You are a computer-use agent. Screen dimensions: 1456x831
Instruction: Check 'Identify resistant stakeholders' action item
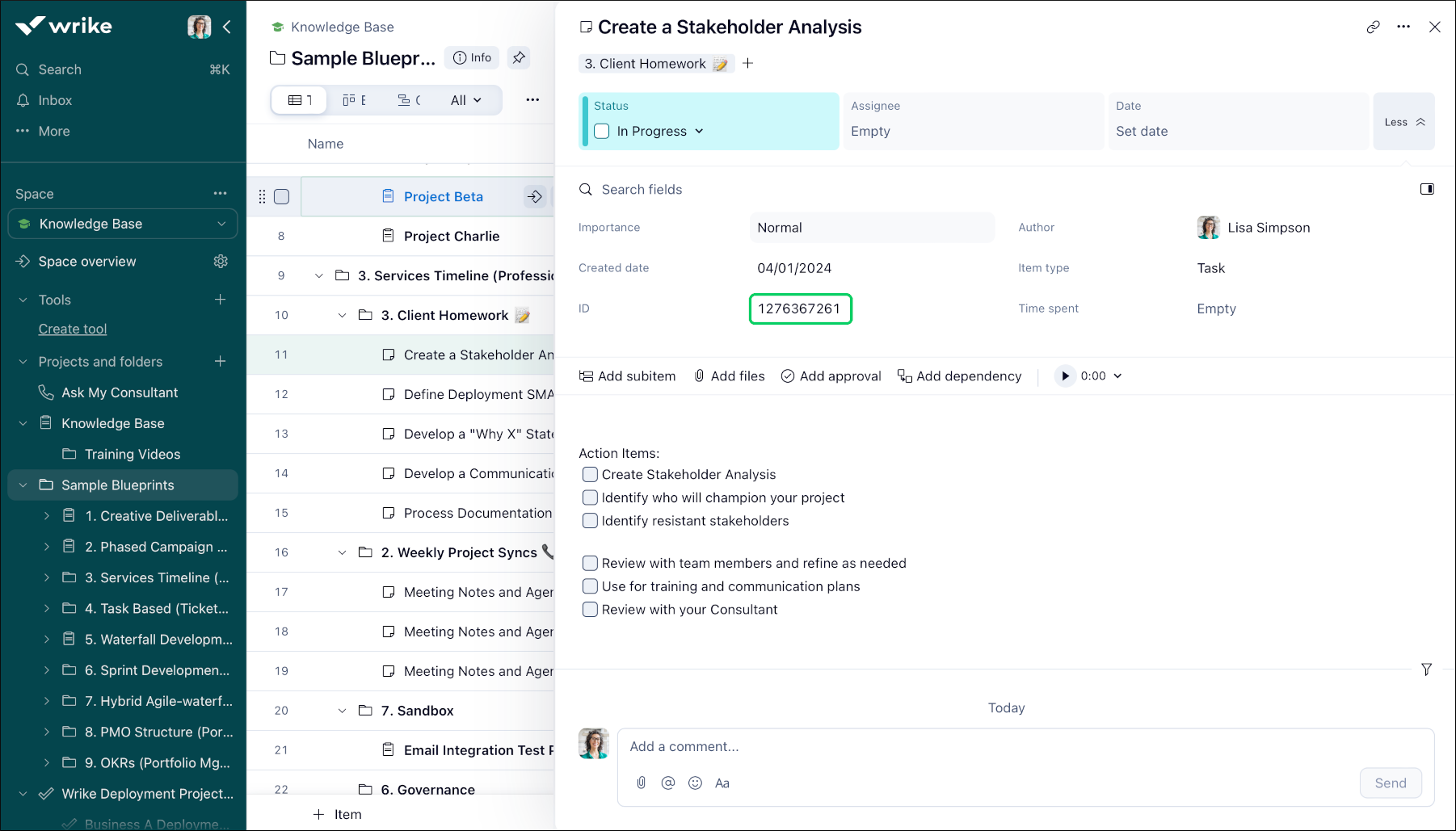[x=591, y=521]
